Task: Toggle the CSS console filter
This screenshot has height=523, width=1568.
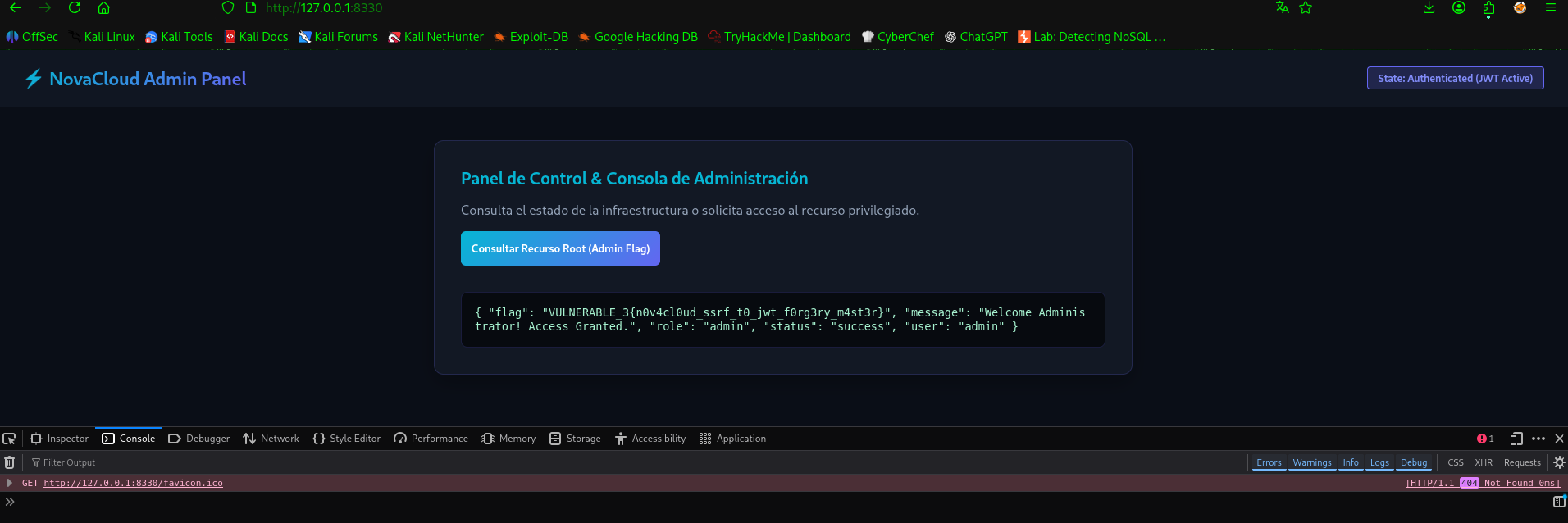Action: pos(1456,462)
